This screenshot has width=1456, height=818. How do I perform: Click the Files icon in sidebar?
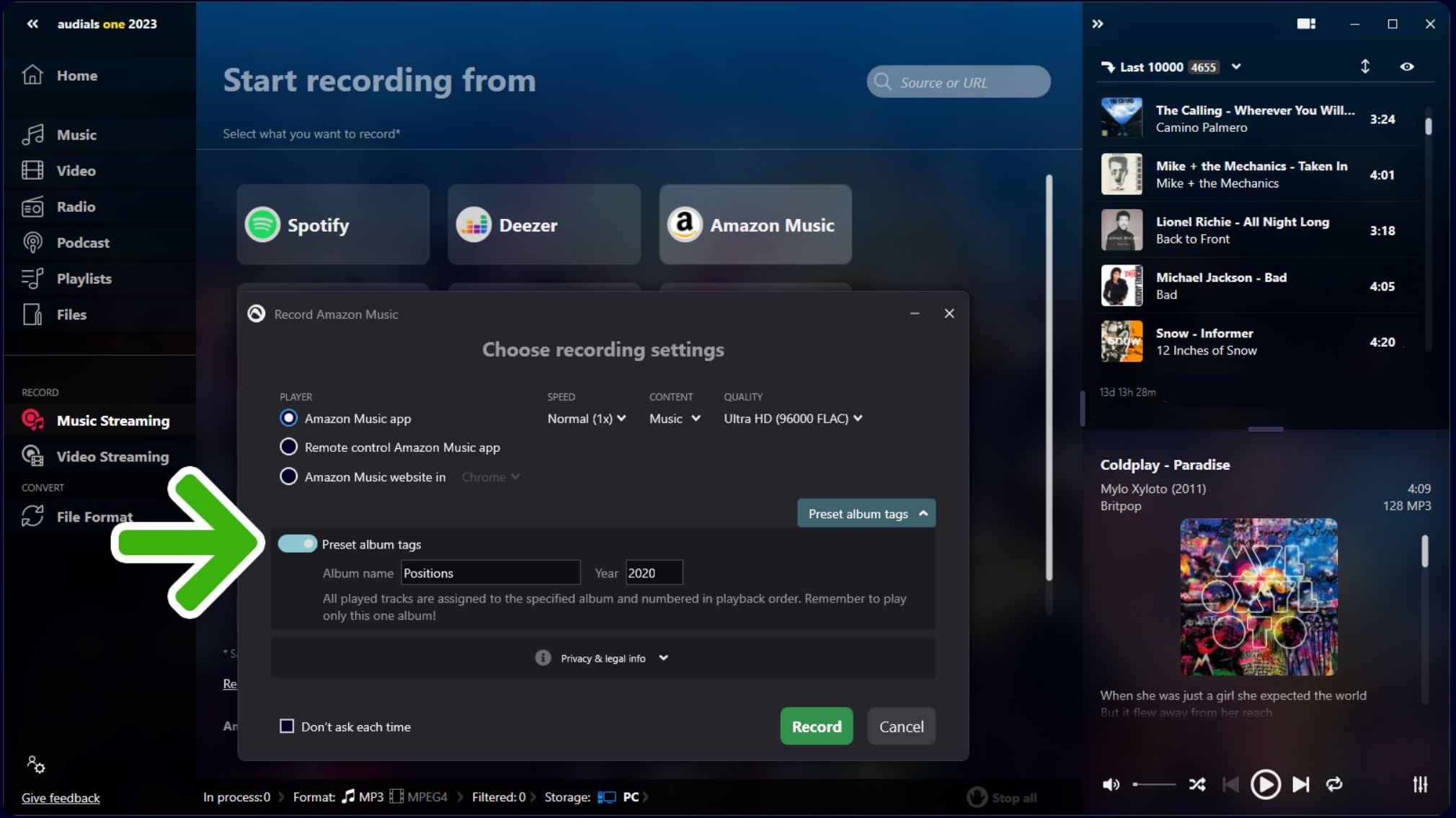pyautogui.click(x=32, y=314)
